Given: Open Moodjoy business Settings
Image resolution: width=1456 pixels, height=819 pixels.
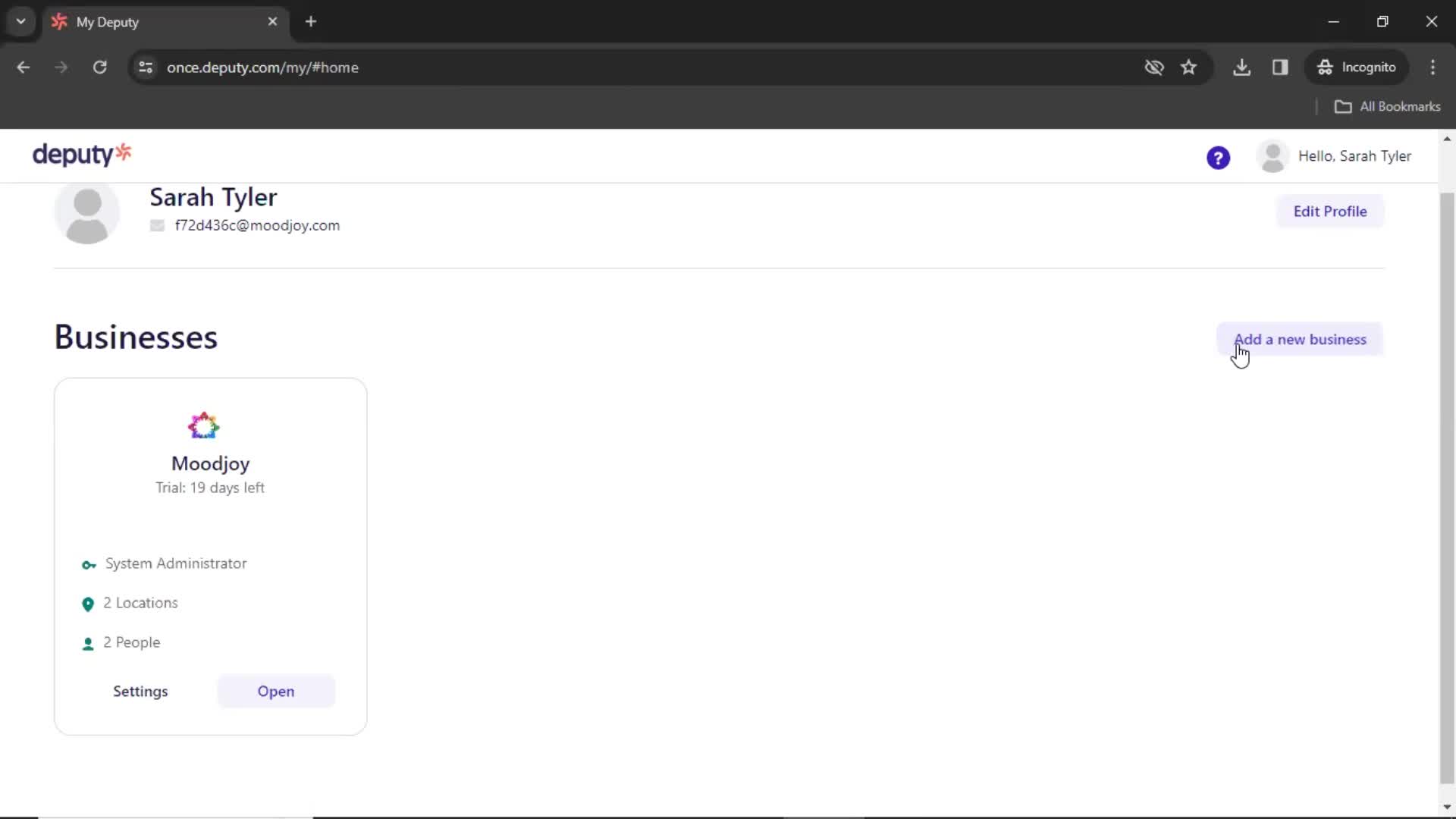Looking at the screenshot, I should tap(140, 691).
